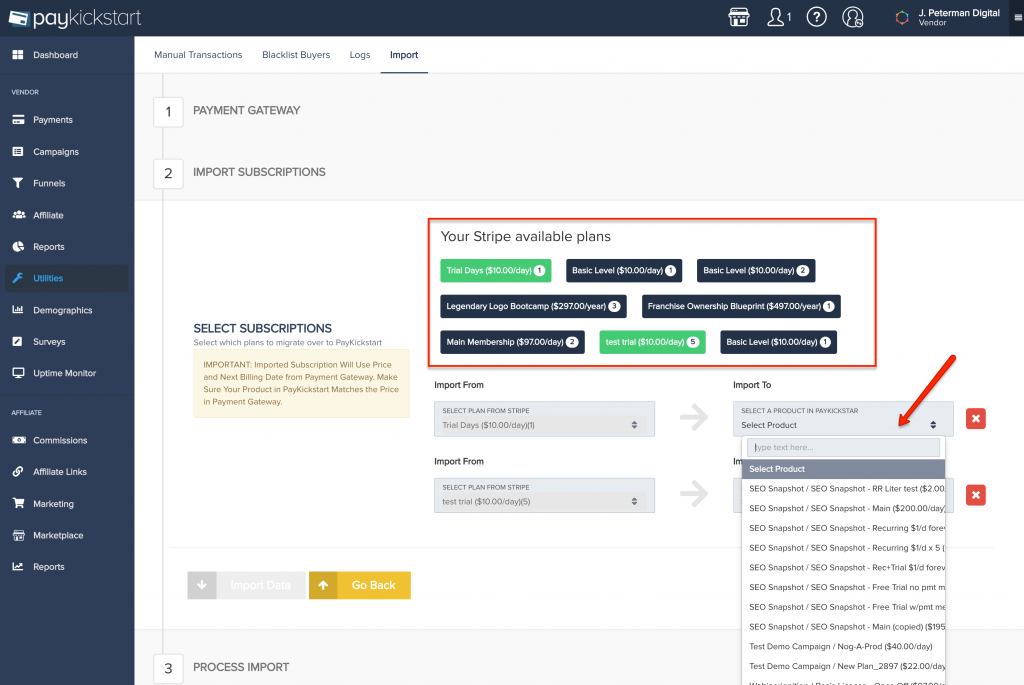Choose SEO Snapshot Recurring $1/d x 5 option
Screen dimensions: 1024x685
[843, 548]
